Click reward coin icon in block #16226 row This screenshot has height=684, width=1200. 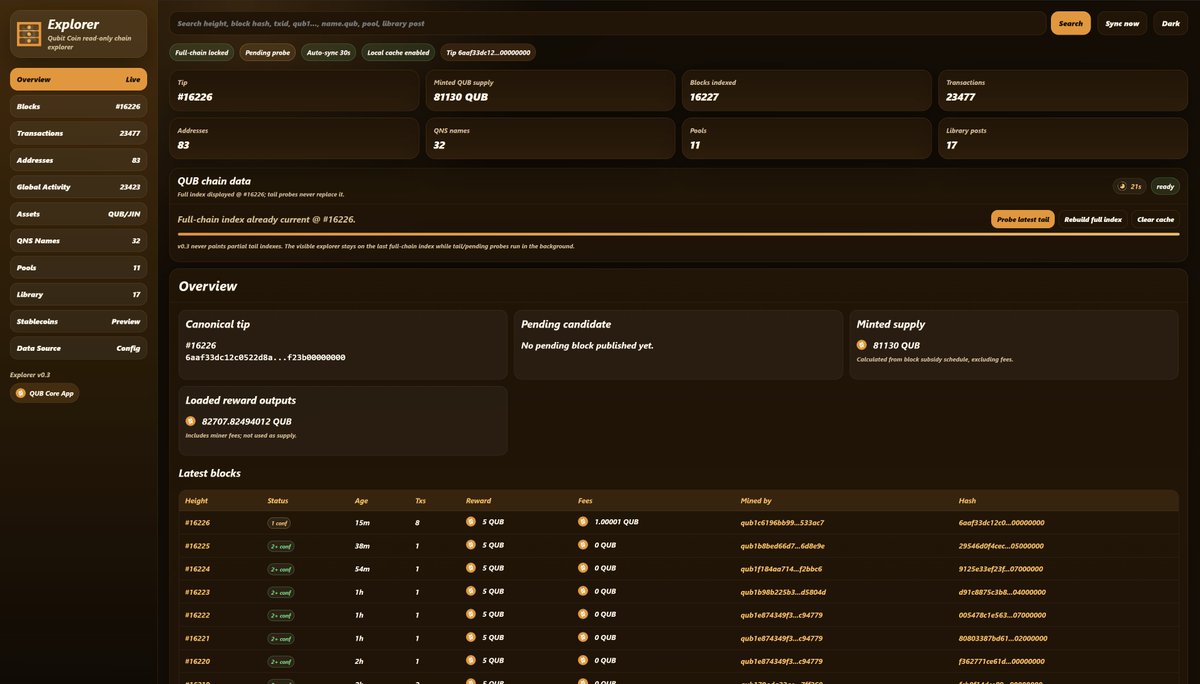pyautogui.click(x=471, y=521)
